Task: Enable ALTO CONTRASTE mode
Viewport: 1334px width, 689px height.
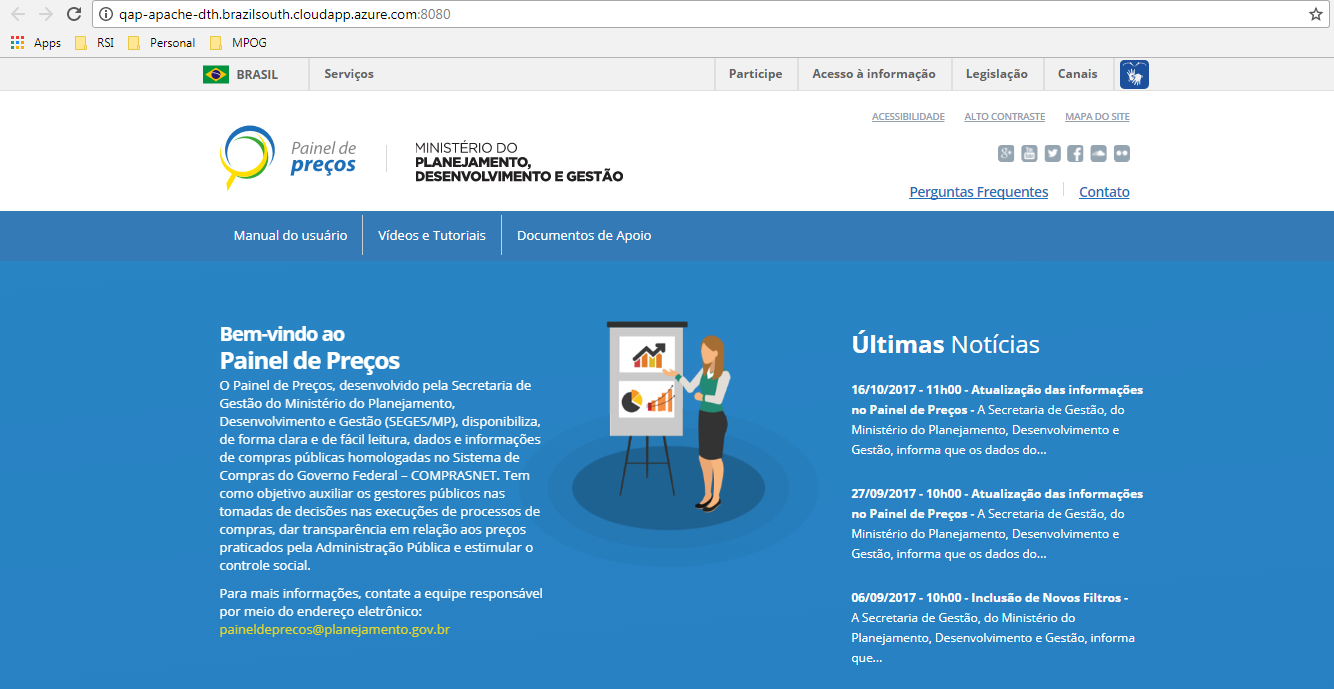Action: pos(1005,117)
